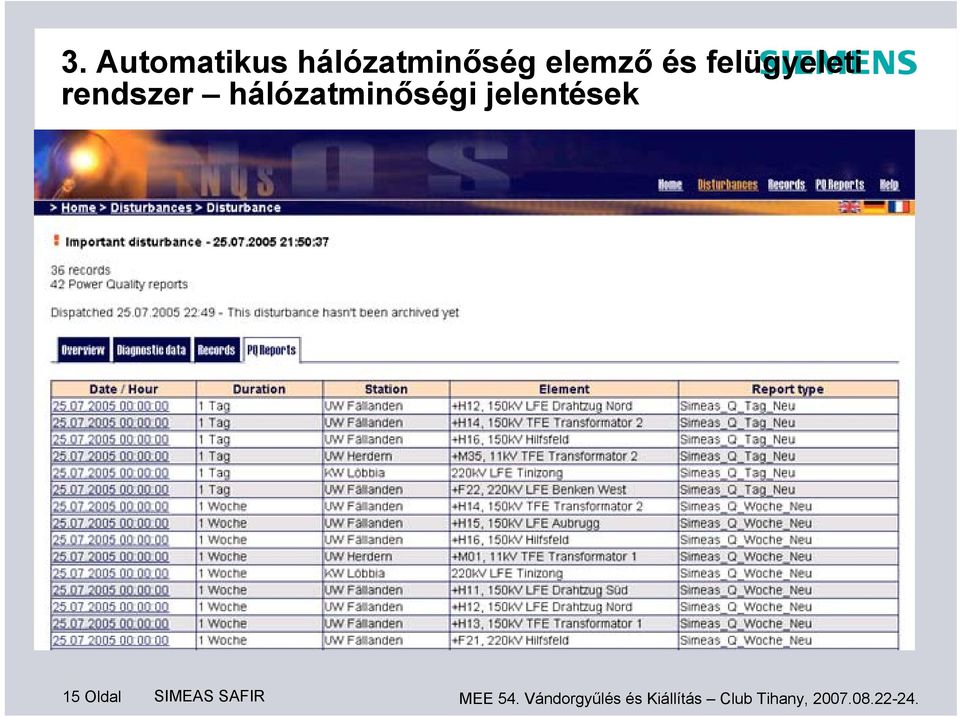Open date link for +H15 LFE Aubrugg row
The width and height of the screenshot is (960, 717).
(110, 524)
